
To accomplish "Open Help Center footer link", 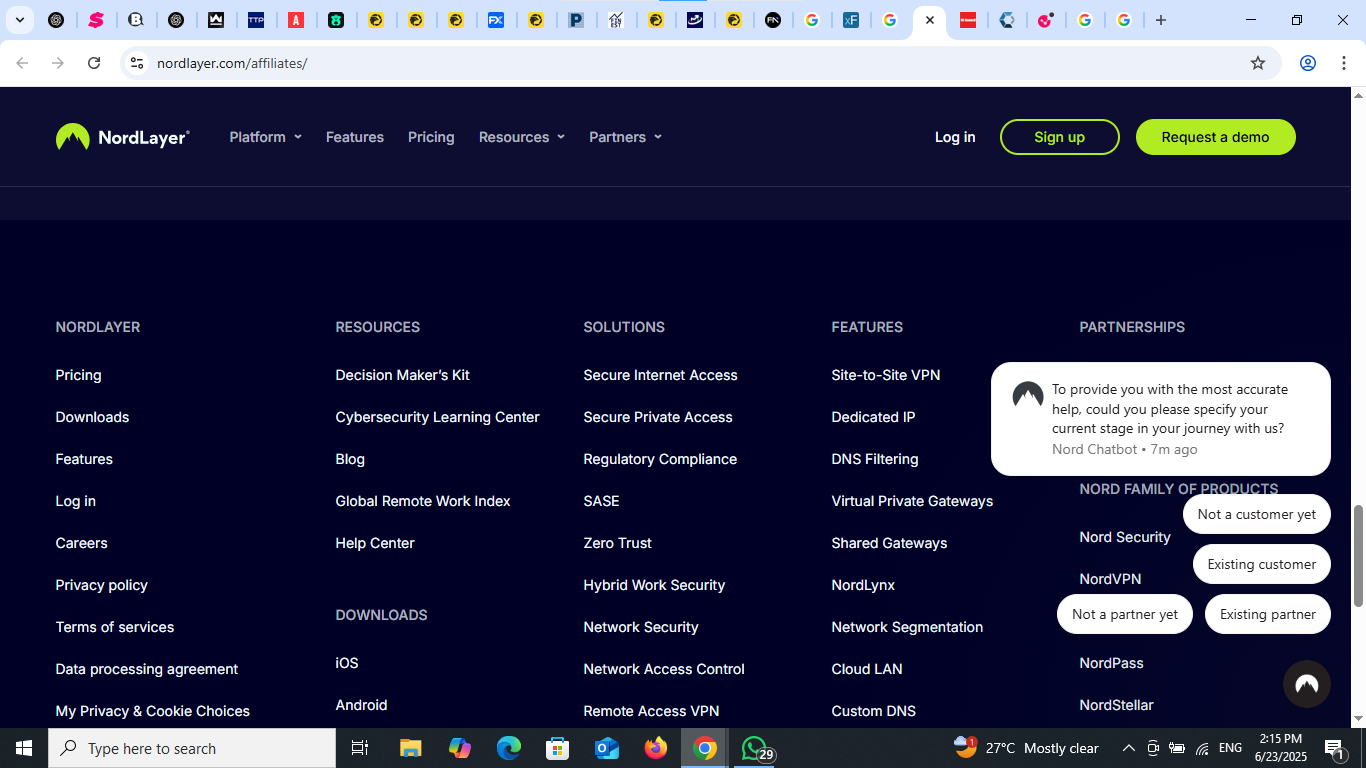I will 375,543.
